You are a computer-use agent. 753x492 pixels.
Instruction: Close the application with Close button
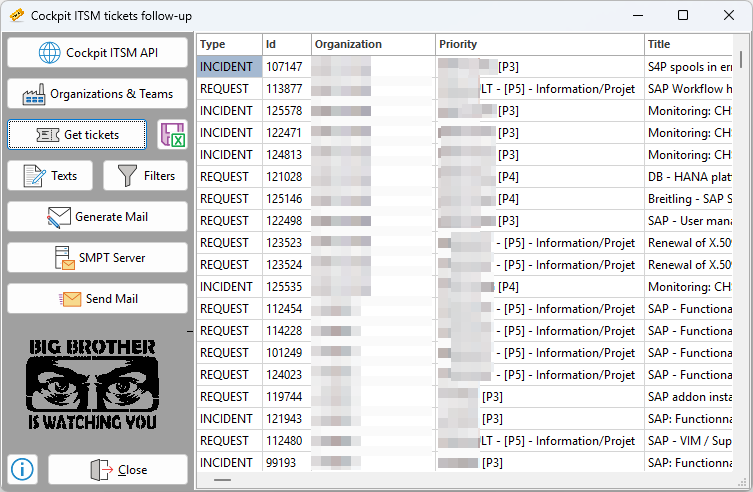coord(118,470)
